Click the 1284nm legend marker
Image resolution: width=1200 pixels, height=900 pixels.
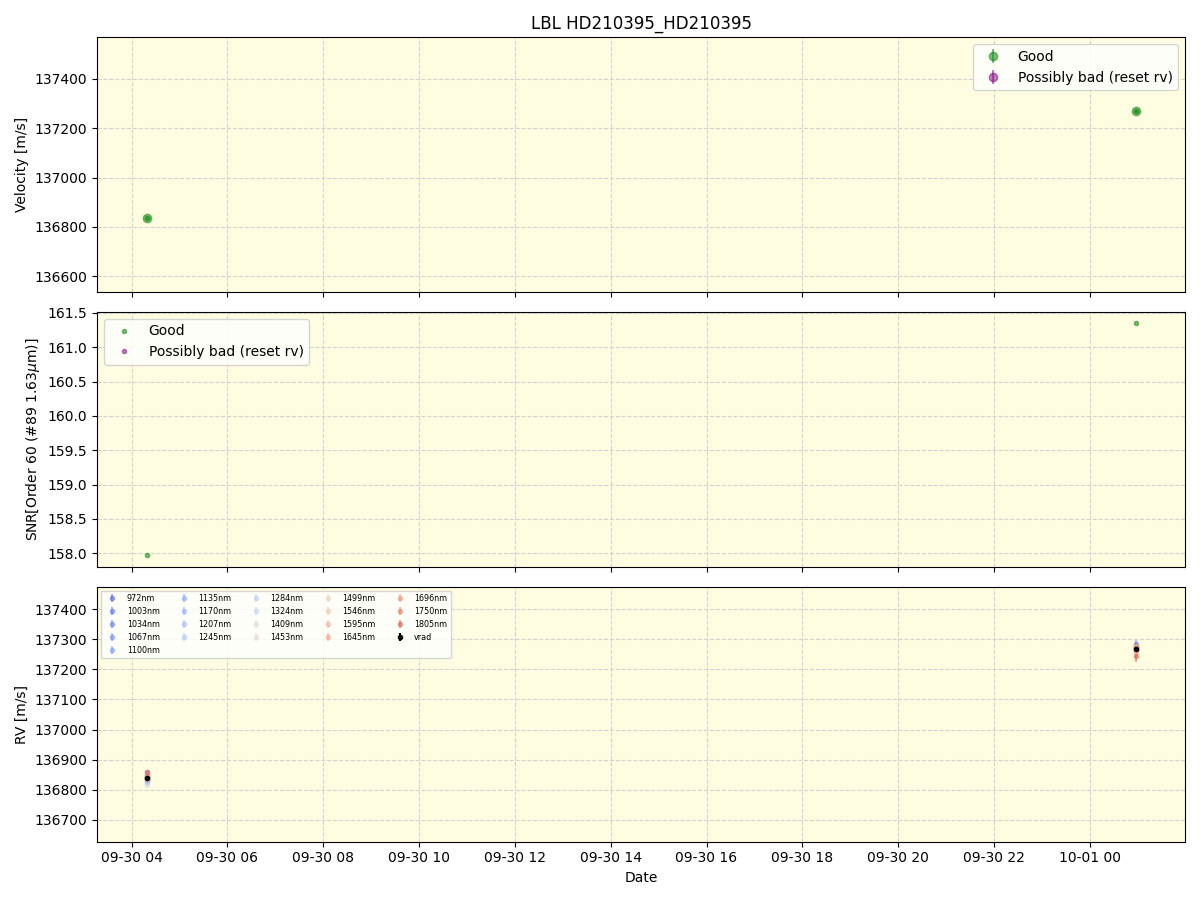tap(256, 598)
